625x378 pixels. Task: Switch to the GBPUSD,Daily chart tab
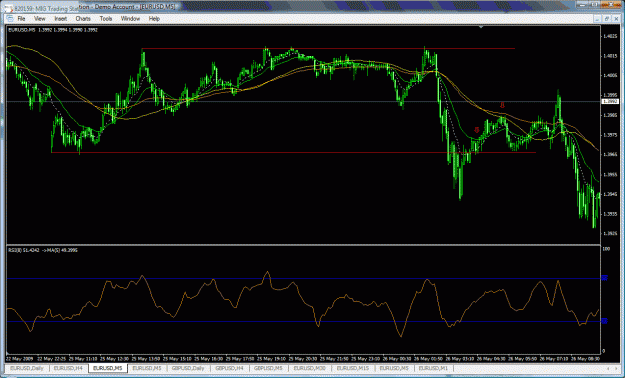pos(189,368)
